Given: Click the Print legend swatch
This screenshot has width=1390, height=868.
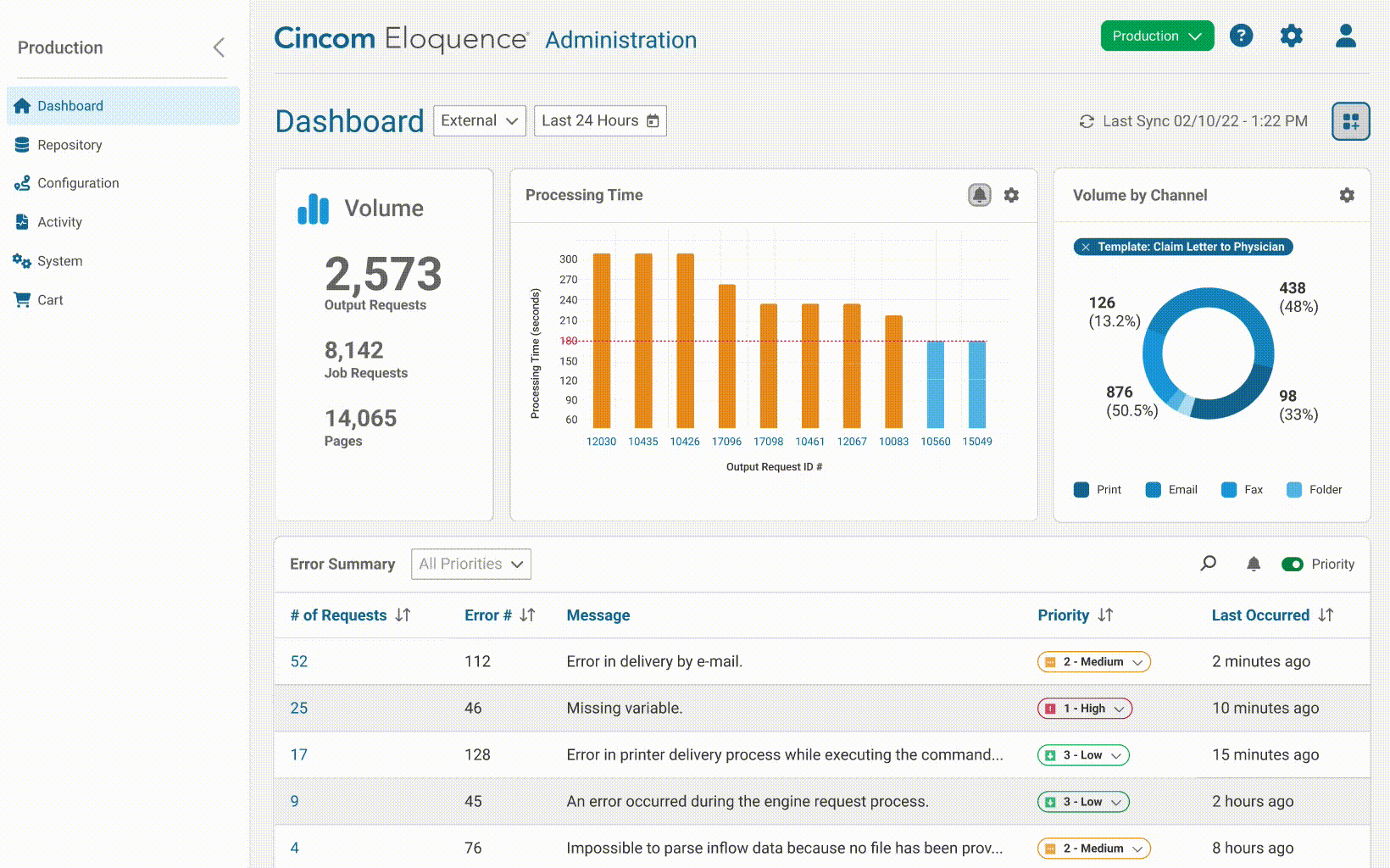Looking at the screenshot, I should pos(1081,489).
